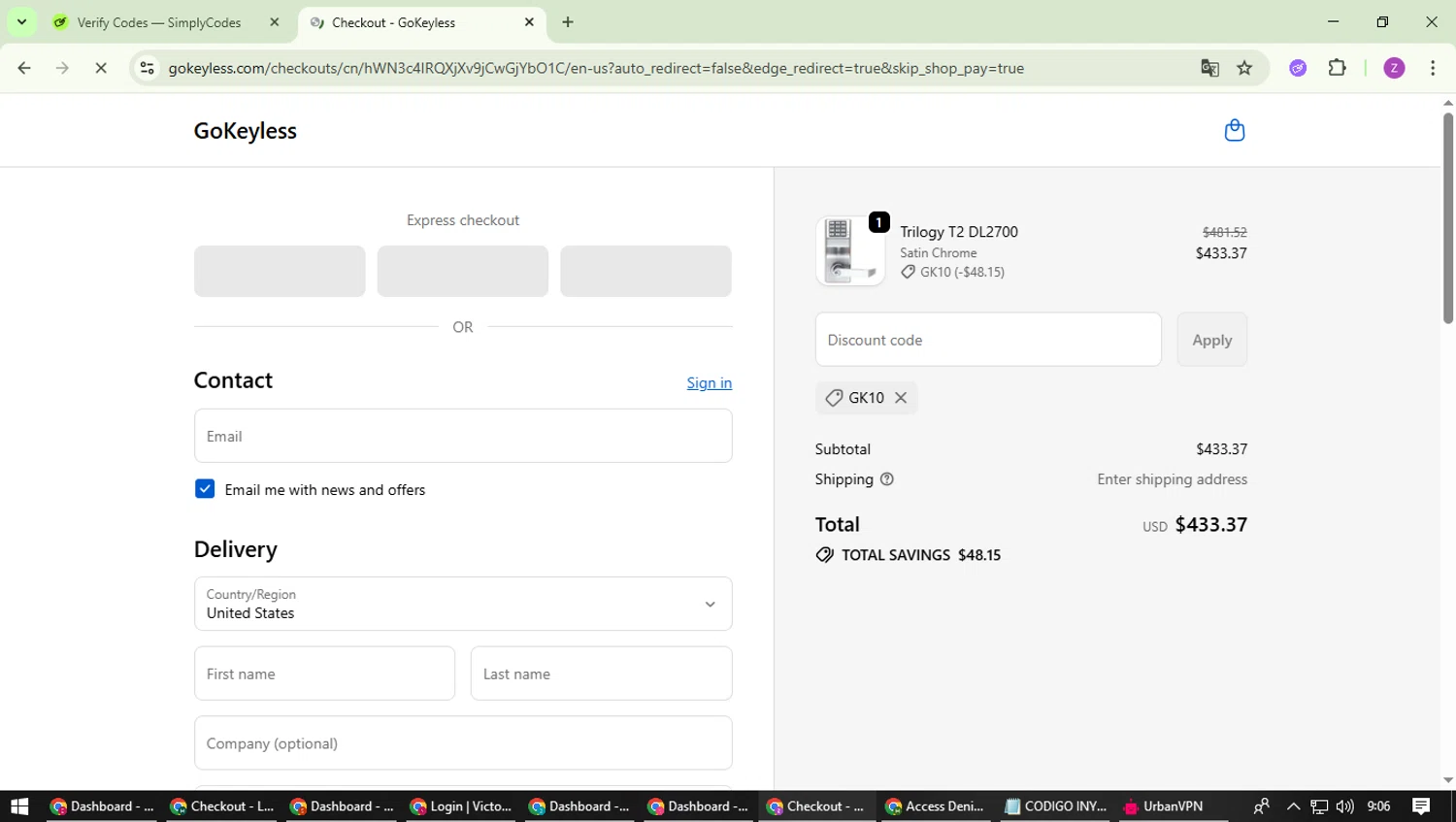
Task: Open the Windows notification center
Action: (x=1421, y=806)
